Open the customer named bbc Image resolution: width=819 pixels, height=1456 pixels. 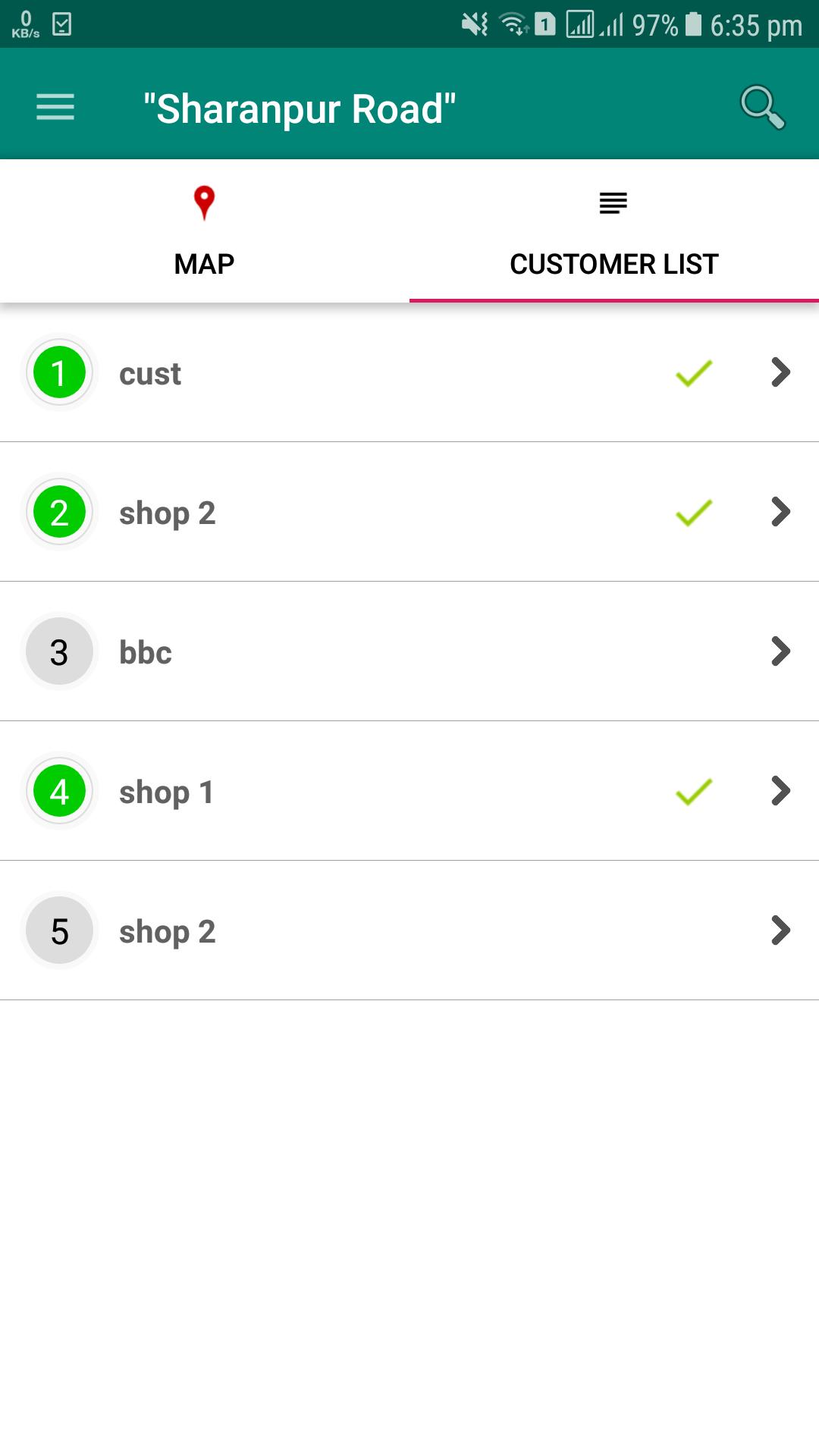(x=409, y=651)
